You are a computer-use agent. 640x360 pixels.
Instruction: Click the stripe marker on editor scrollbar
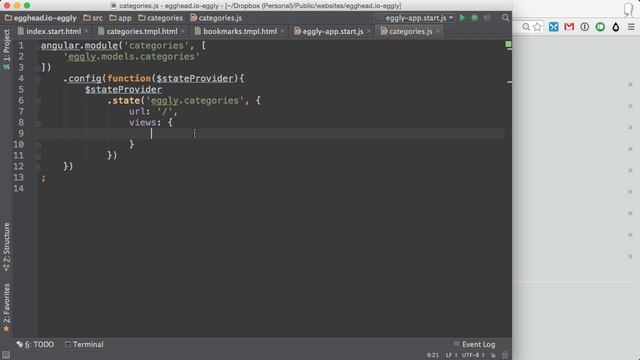point(509,82)
